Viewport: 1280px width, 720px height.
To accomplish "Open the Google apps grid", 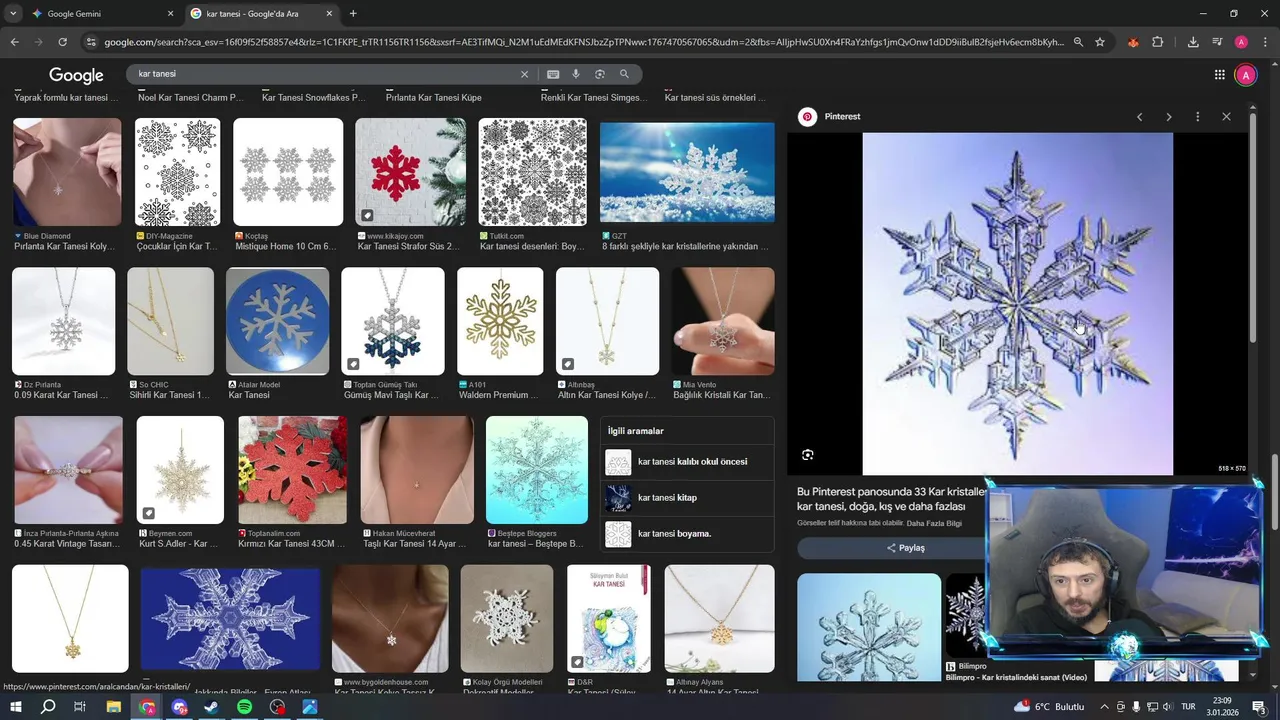I will tap(1220, 75).
